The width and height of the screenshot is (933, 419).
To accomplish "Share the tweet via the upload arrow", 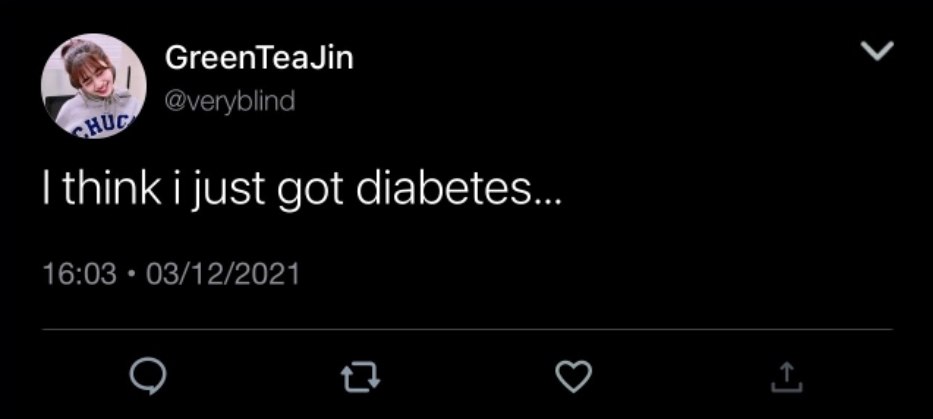I will [787, 377].
